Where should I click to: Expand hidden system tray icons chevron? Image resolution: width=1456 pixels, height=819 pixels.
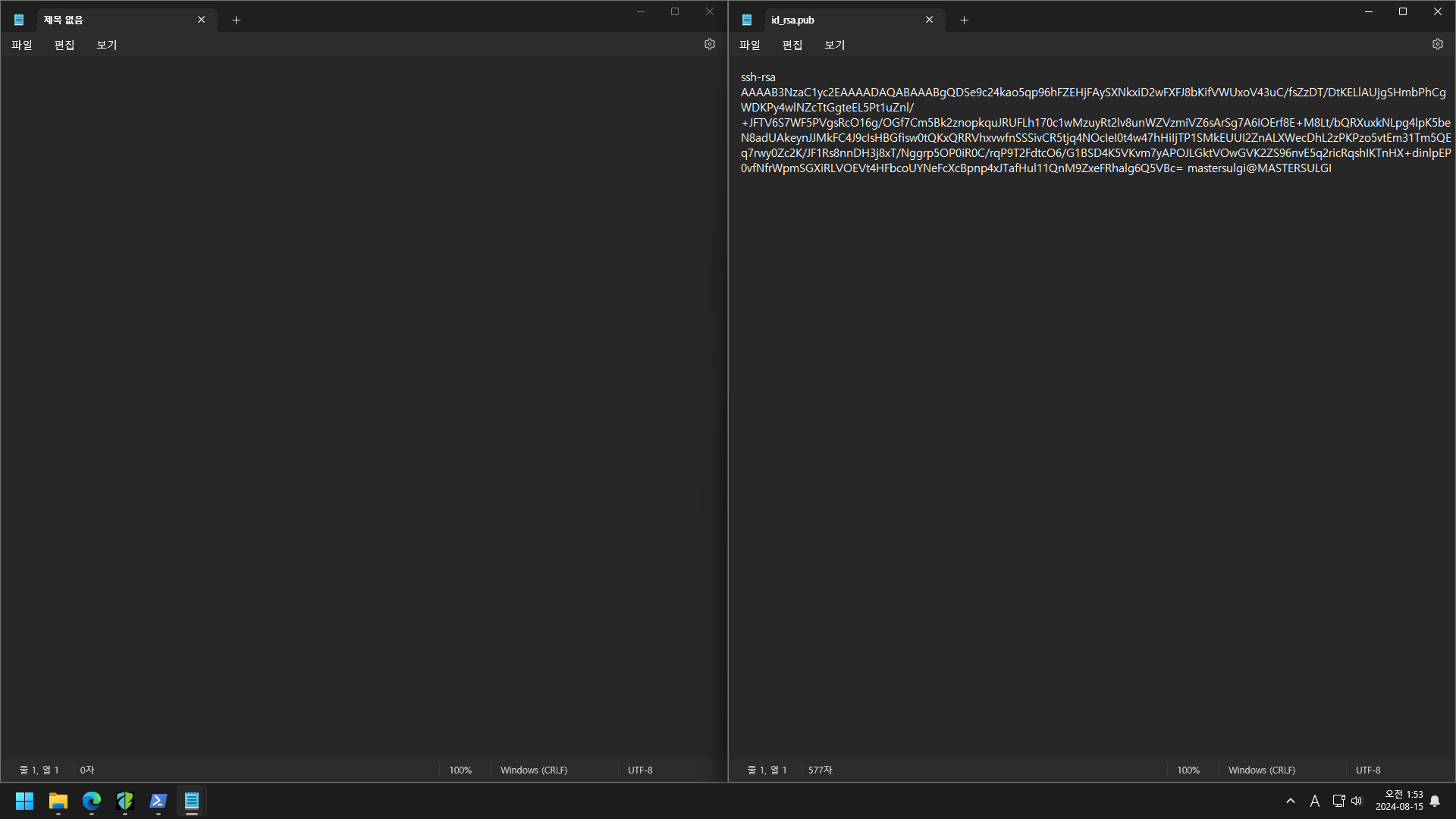coord(1290,801)
